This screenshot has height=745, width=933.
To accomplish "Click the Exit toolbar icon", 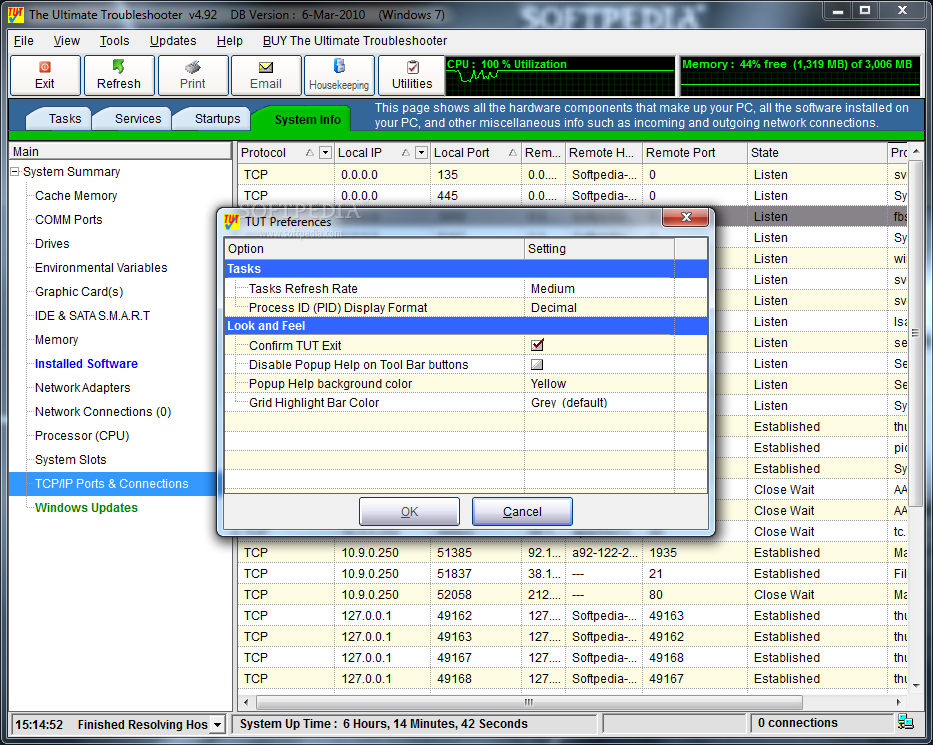I will [x=45, y=67].
